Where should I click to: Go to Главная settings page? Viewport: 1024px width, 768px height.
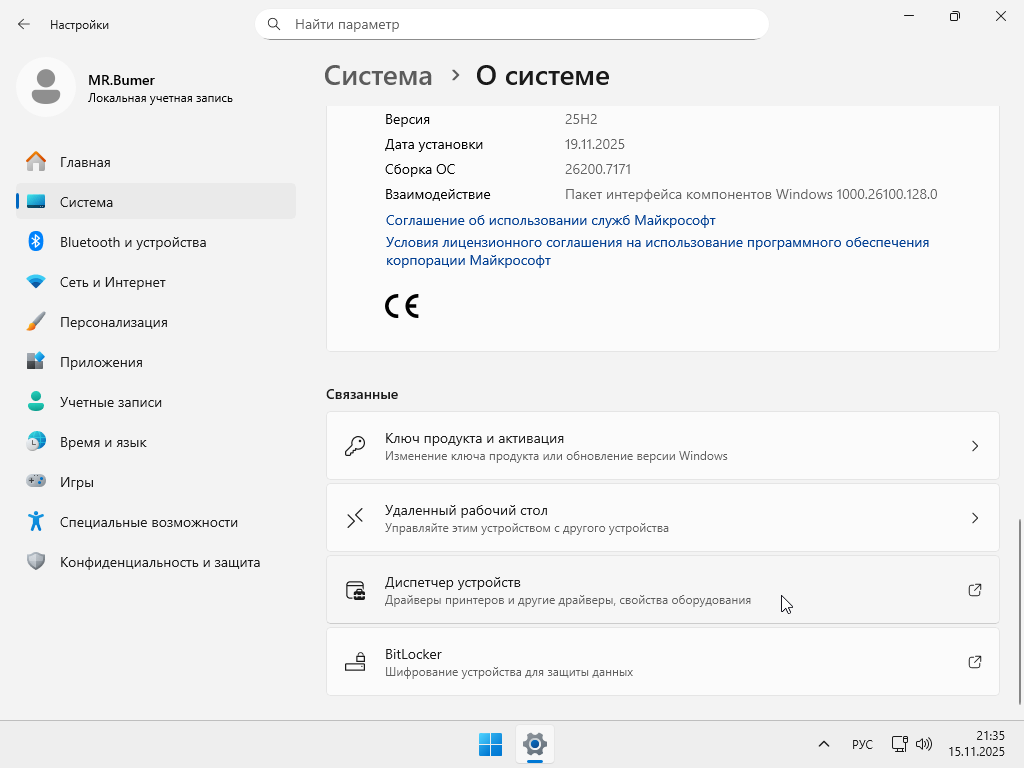pyautogui.click(x=85, y=162)
